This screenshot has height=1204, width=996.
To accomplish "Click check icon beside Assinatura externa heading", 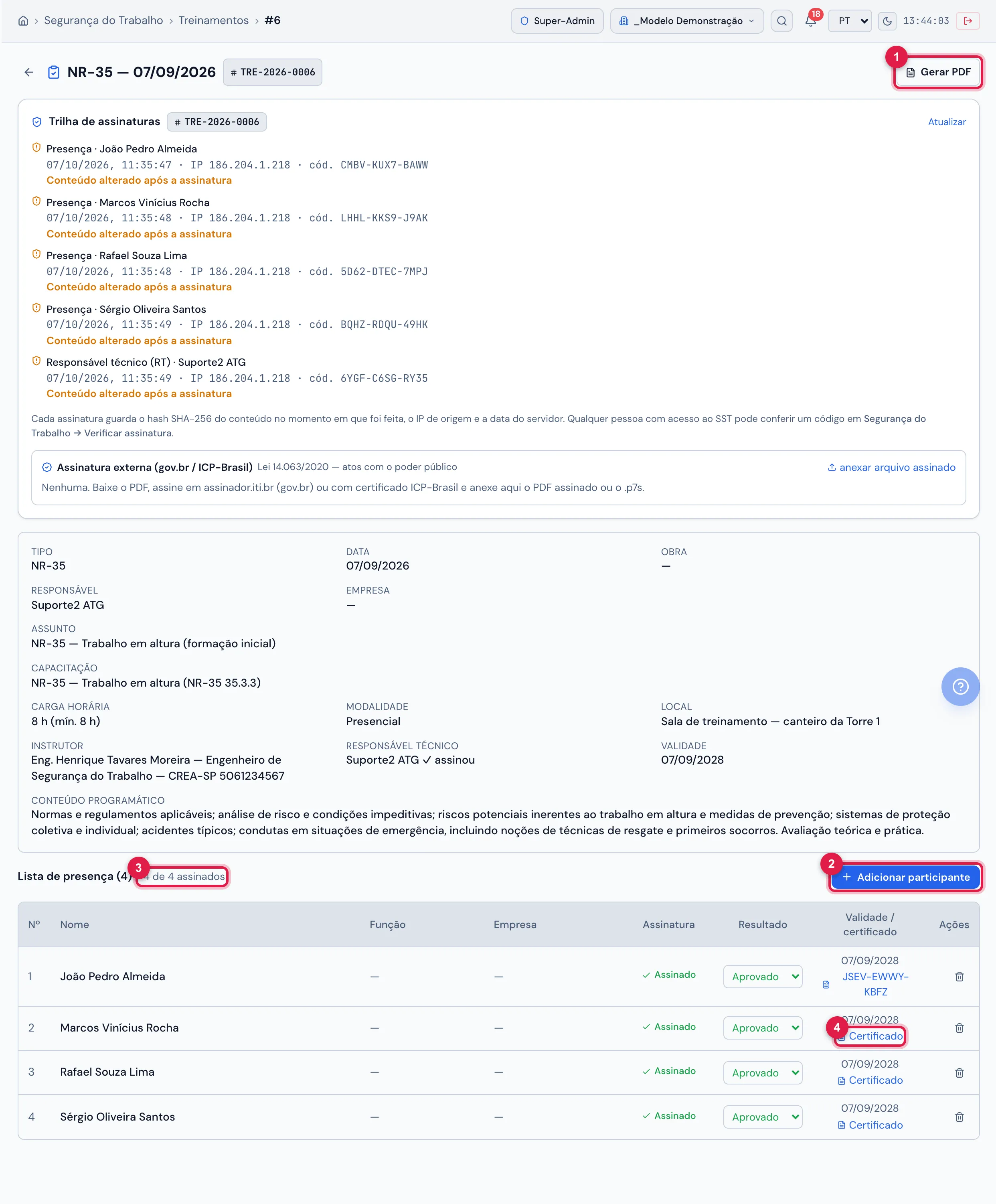I will click(x=47, y=467).
